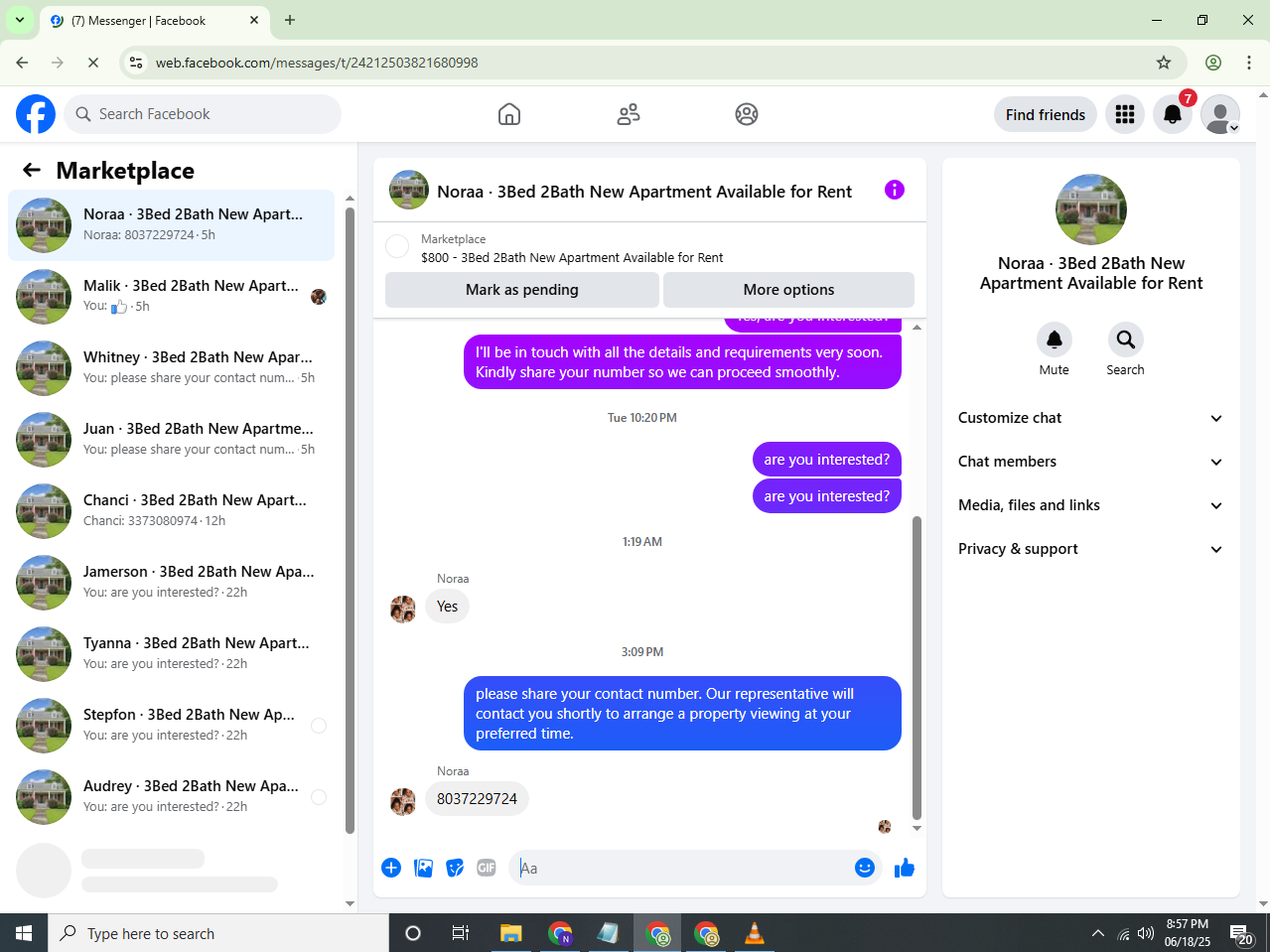Click Find friends button
Screen dimensions: 1270x952
point(1046,114)
